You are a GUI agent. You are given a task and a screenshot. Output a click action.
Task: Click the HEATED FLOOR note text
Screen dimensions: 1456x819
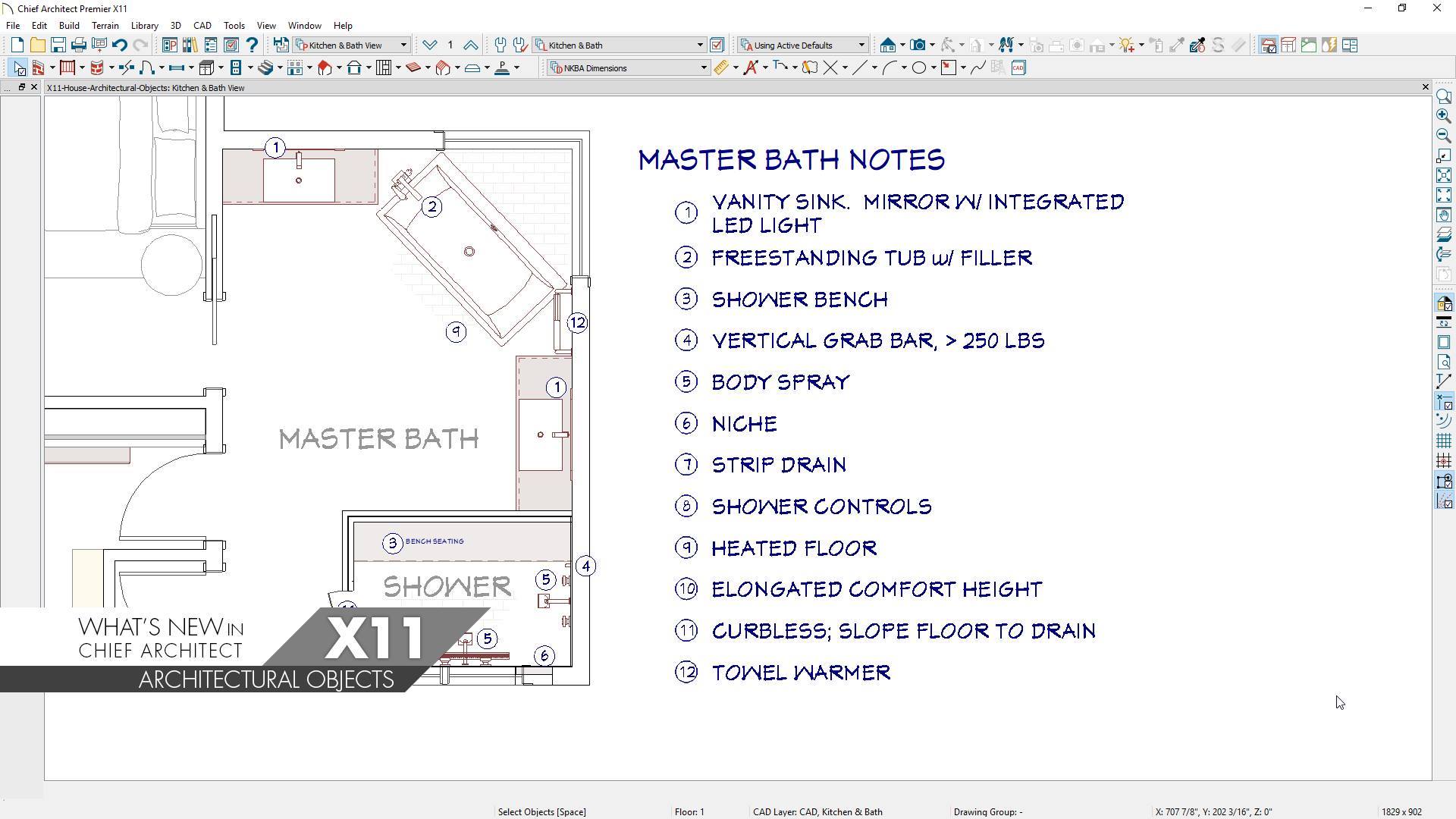(x=794, y=548)
